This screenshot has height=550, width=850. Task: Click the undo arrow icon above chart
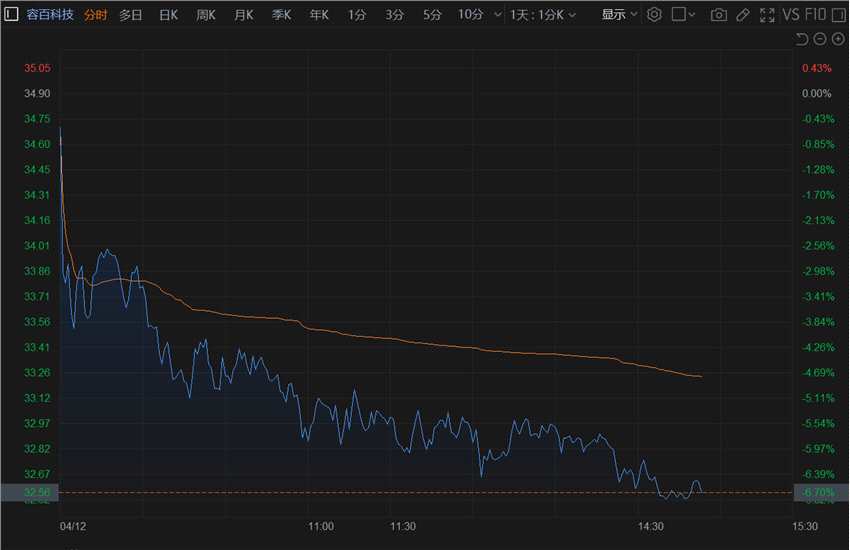802,39
